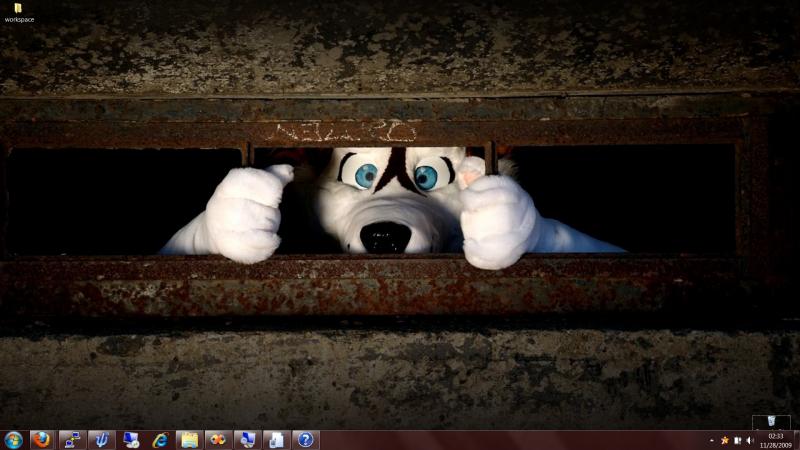Click the blue trident-symbol taskbar icon
The height and width of the screenshot is (450, 800).
coord(100,440)
